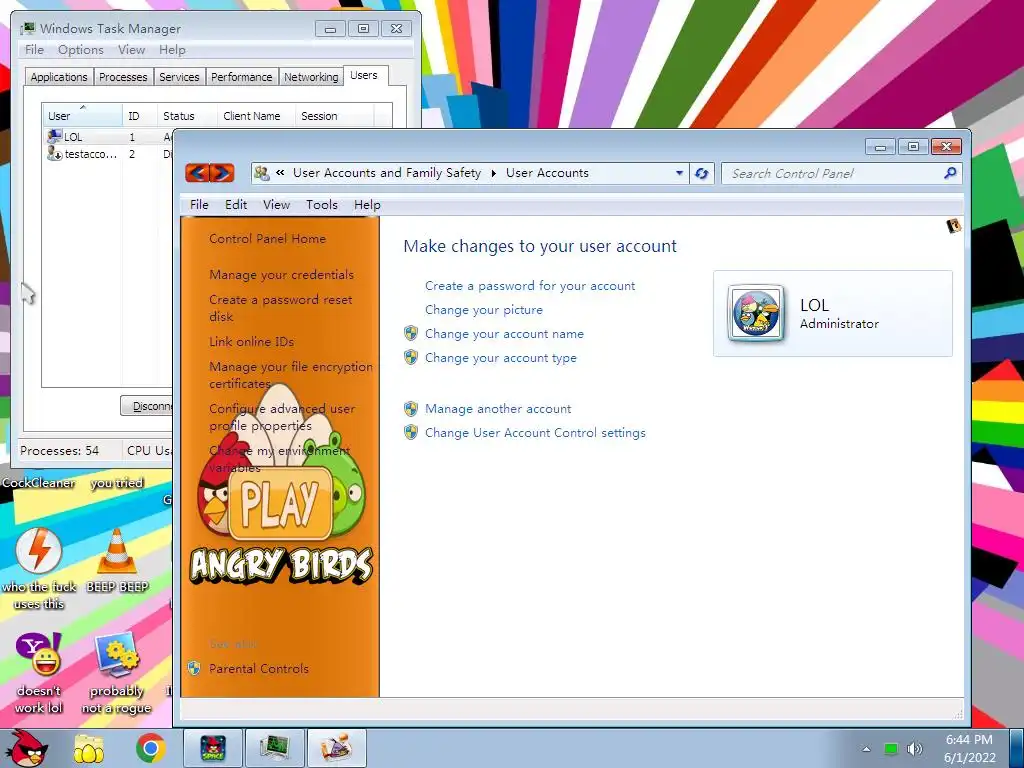The height and width of the screenshot is (768, 1024).
Task: Switch to the Performance tab in Task Manager
Action: click(242, 77)
